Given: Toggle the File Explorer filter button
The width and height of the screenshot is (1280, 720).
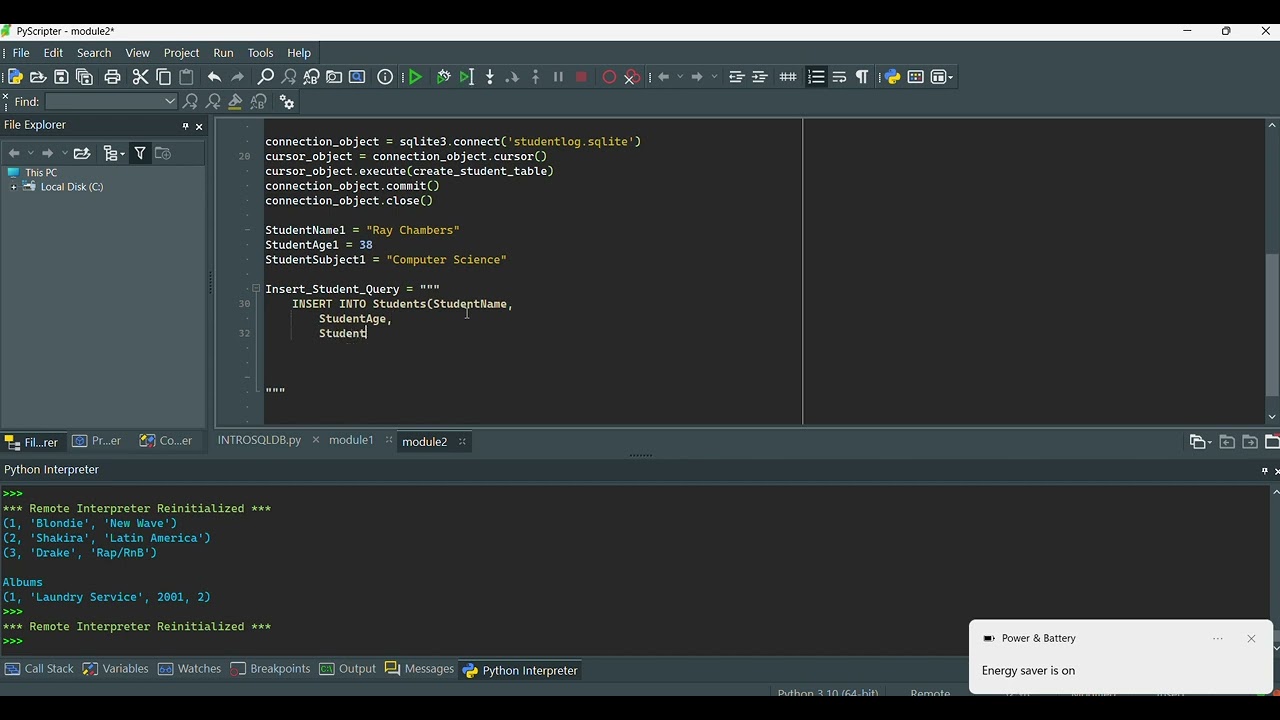Looking at the screenshot, I should coord(140,153).
